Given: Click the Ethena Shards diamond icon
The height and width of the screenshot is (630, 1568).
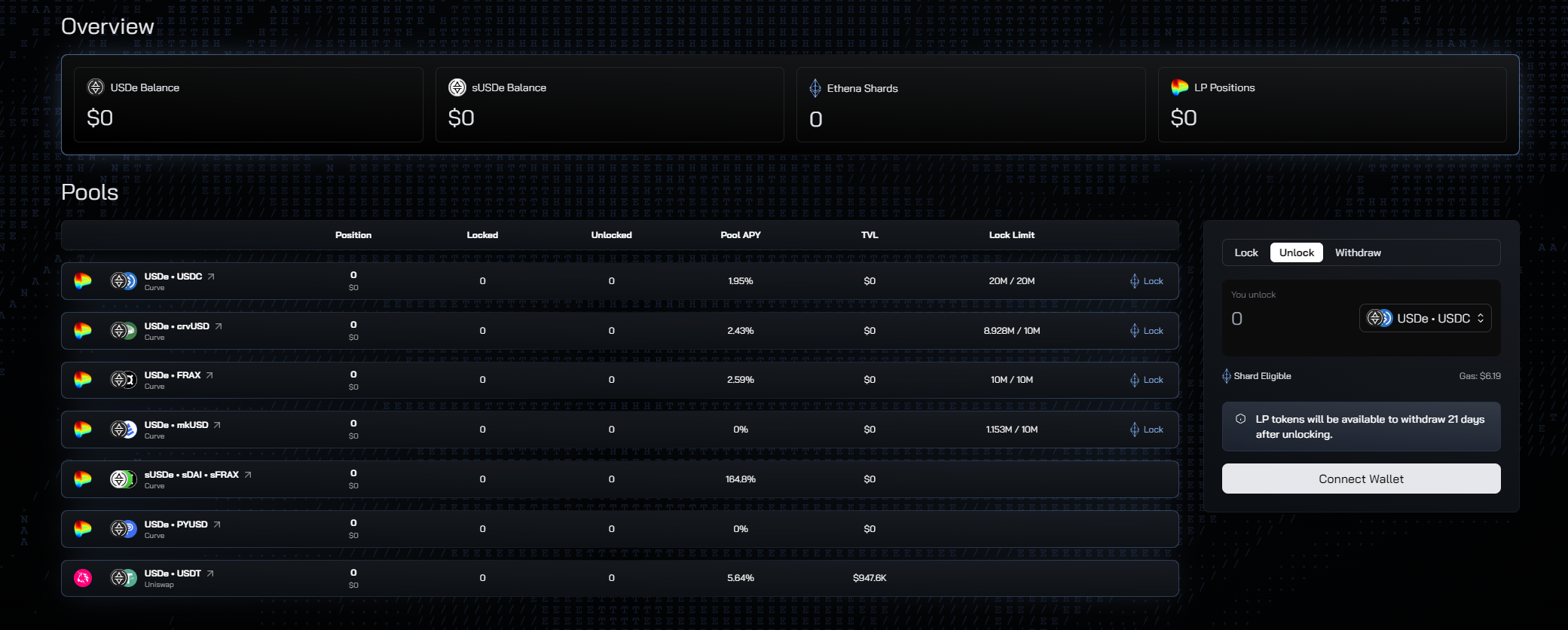Looking at the screenshot, I should [x=815, y=88].
